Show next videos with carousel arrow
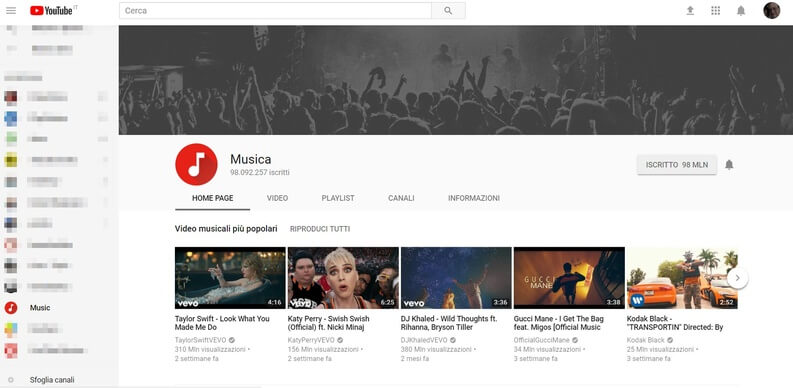The height and width of the screenshot is (388, 793). 737,278
